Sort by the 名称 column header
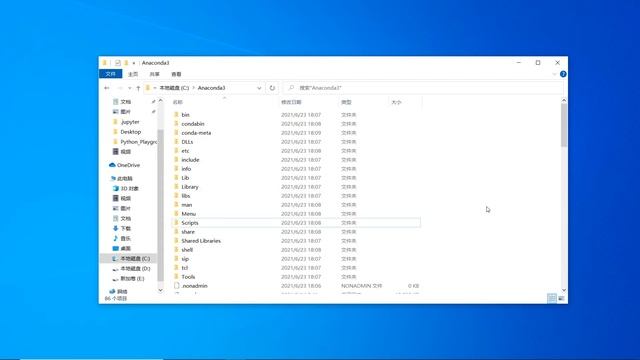Image resolution: width=640 pixels, height=360 pixels. point(178,102)
